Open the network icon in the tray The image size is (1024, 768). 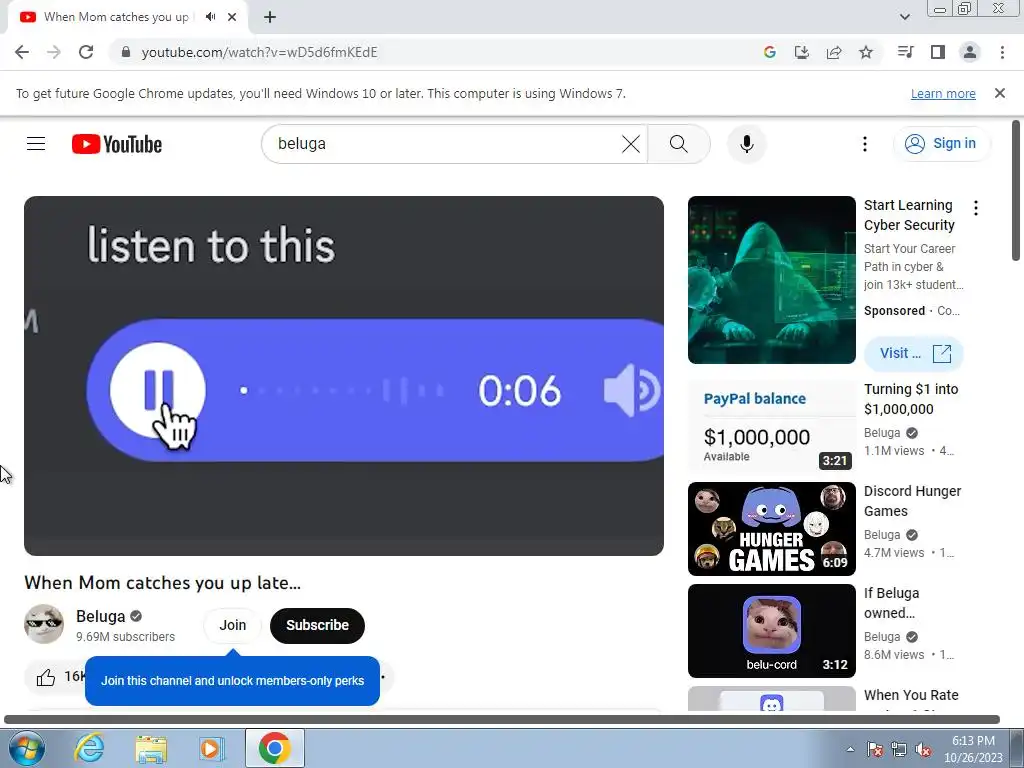tap(899, 749)
